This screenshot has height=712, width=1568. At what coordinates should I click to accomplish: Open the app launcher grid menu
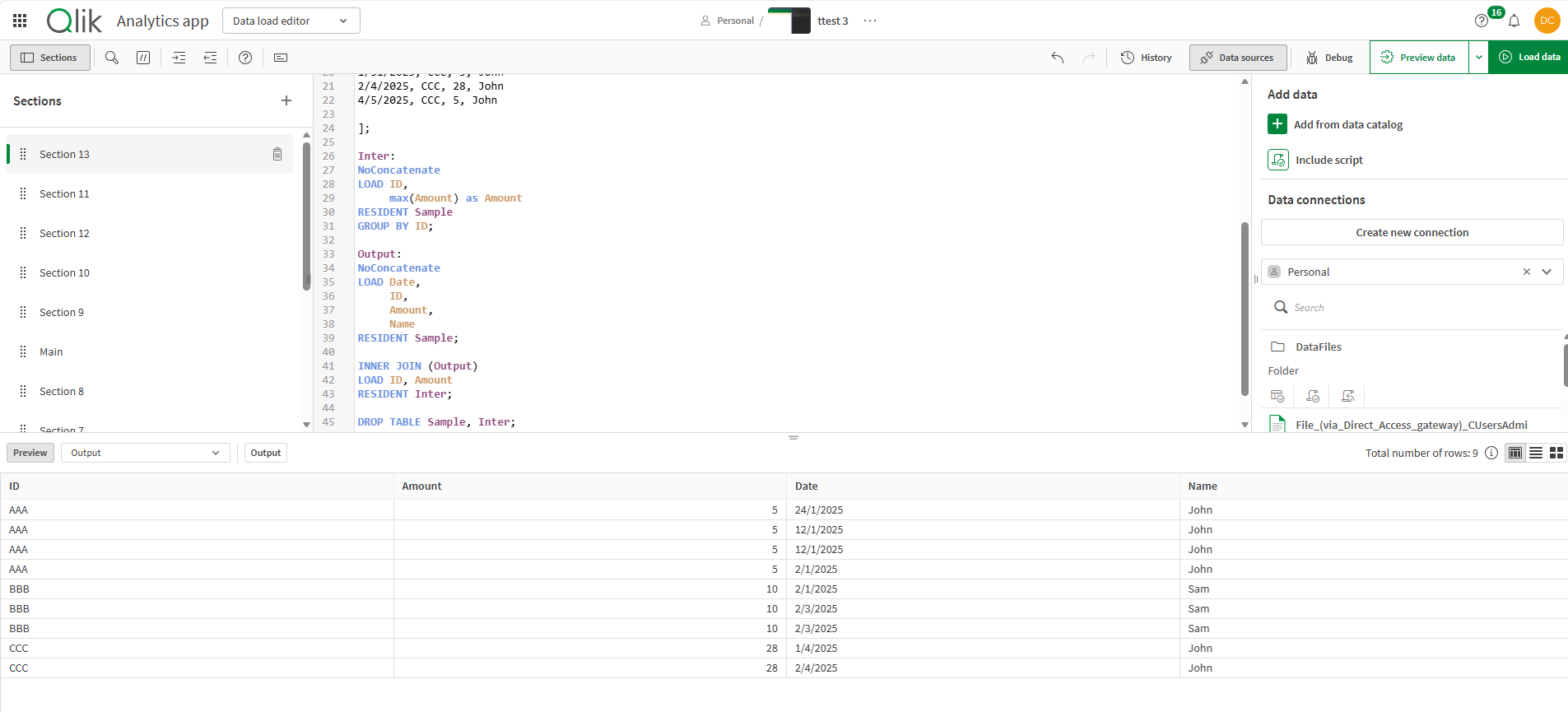click(x=20, y=21)
